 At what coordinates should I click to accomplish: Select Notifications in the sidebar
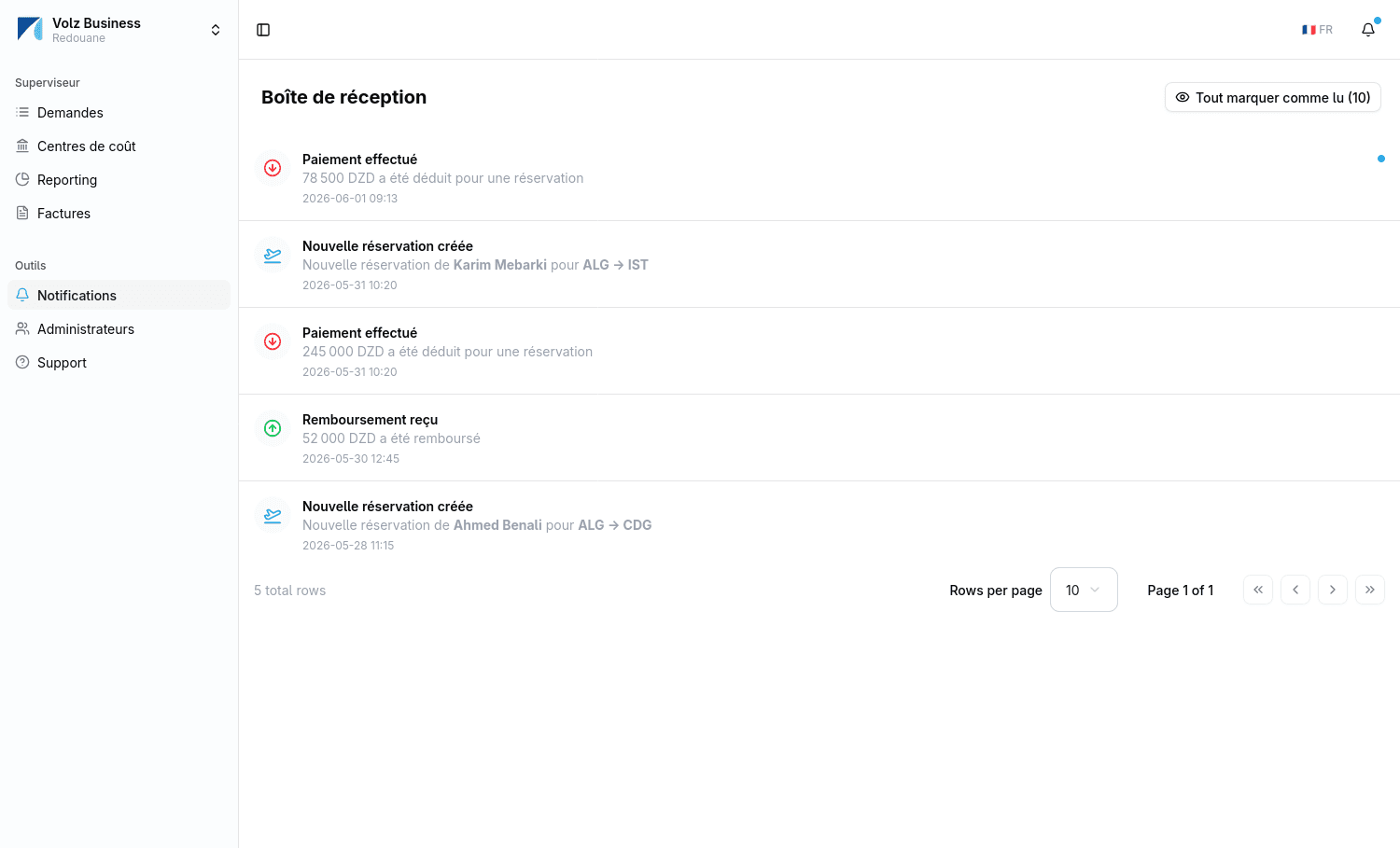click(119, 295)
